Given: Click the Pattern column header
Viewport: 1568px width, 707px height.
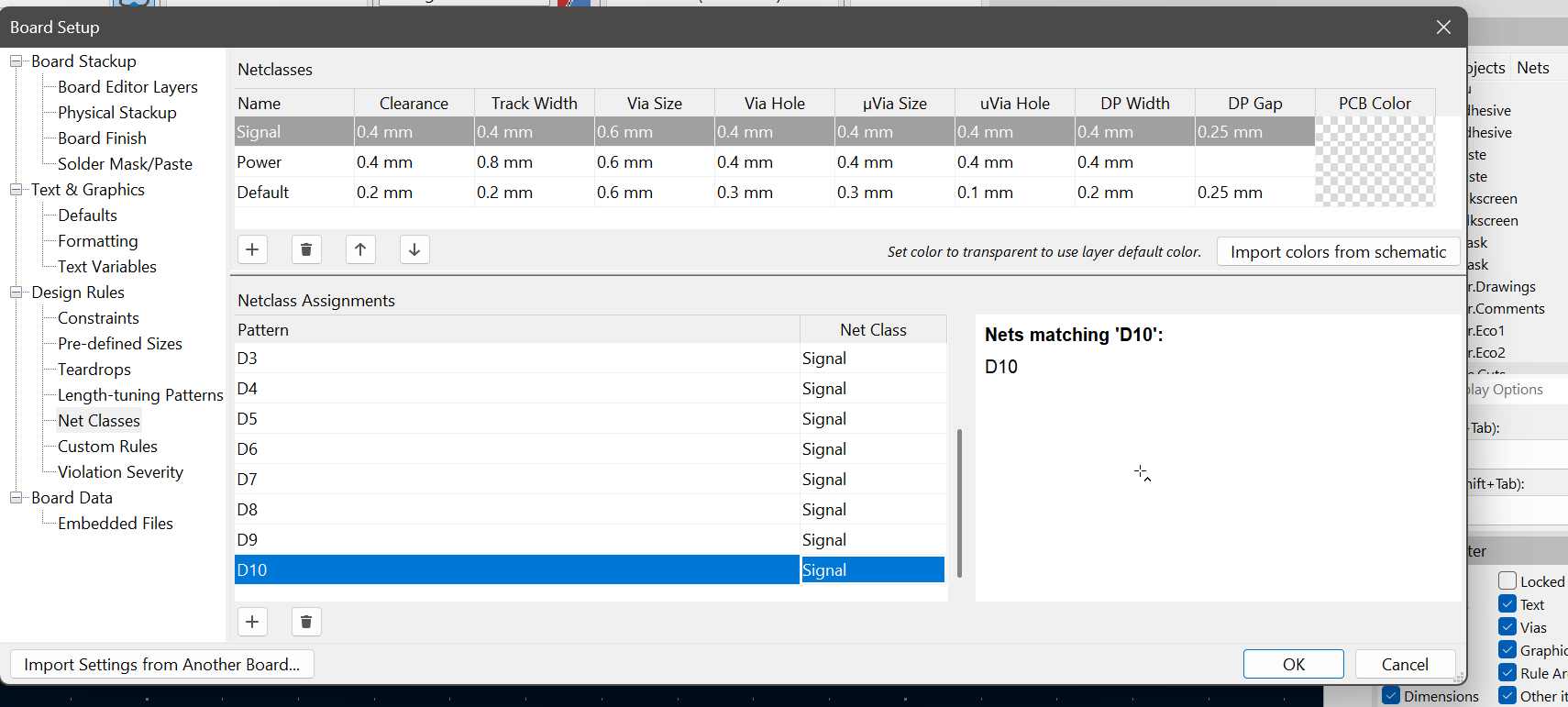Looking at the screenshot, I should pyautogui.click(x=517, y=330).
